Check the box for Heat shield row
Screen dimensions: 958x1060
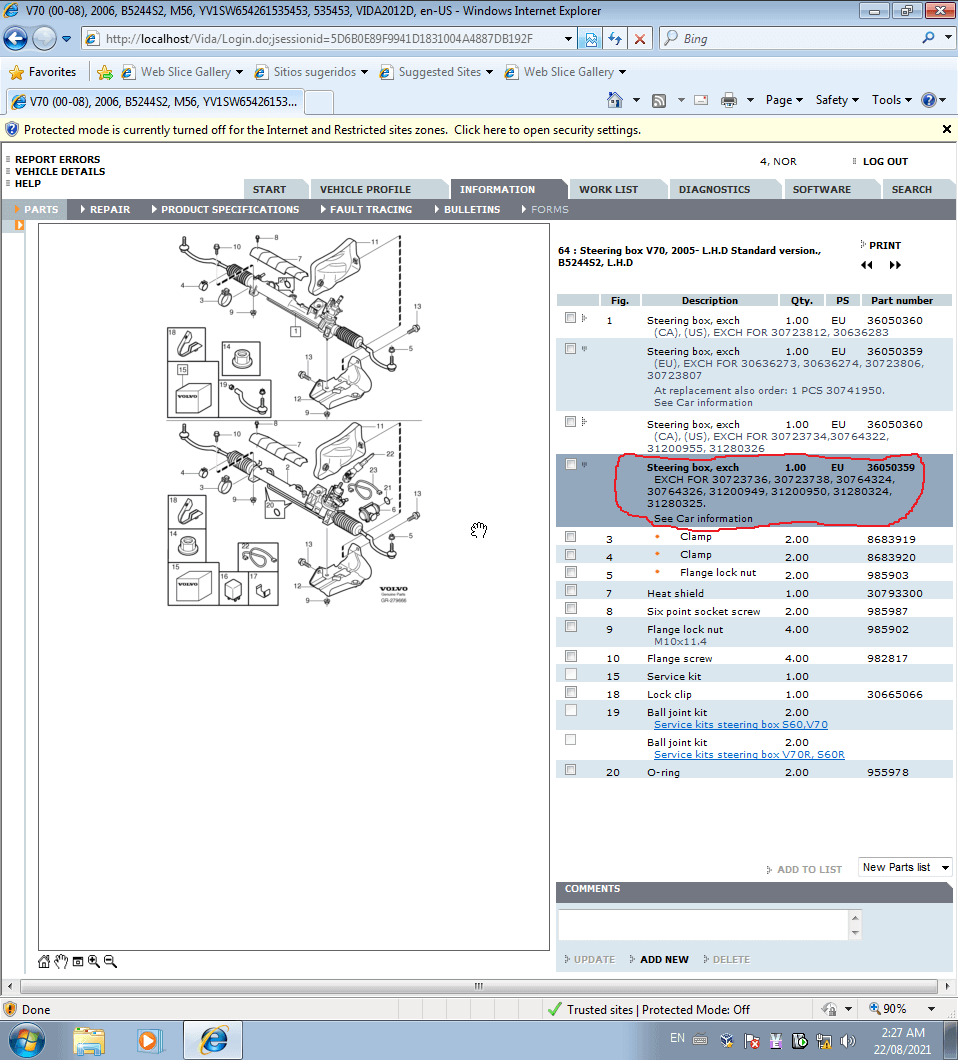pyautogui.click(x=570, y=591)
